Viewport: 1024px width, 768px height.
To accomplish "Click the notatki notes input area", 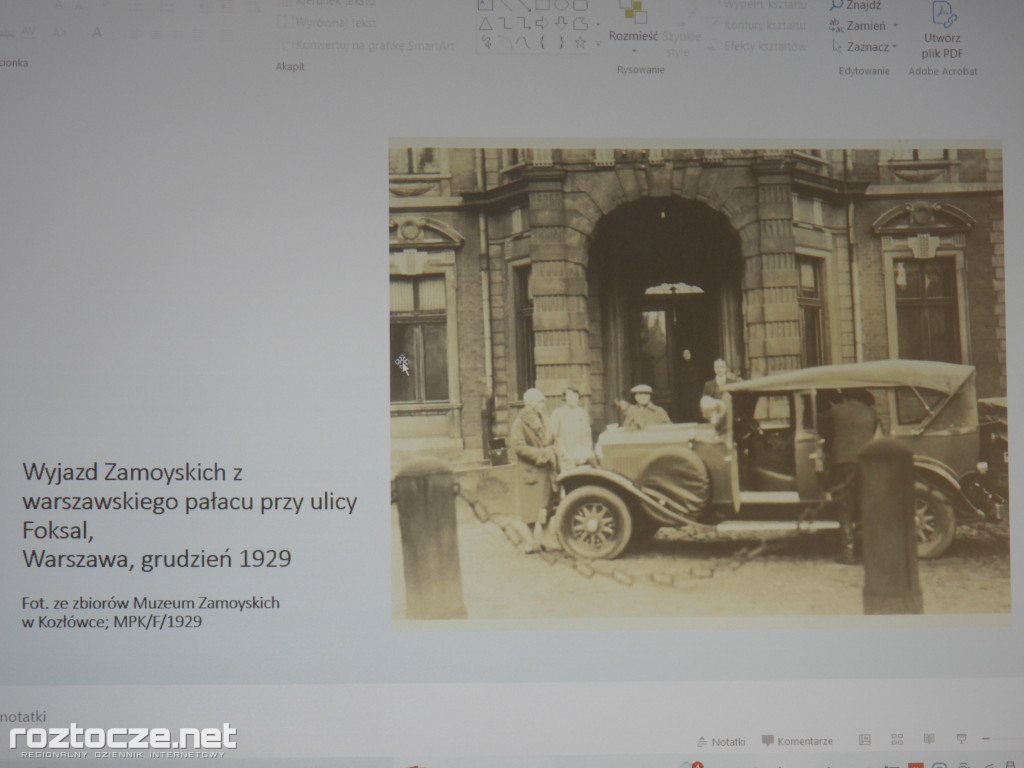I will pos(24,716).
